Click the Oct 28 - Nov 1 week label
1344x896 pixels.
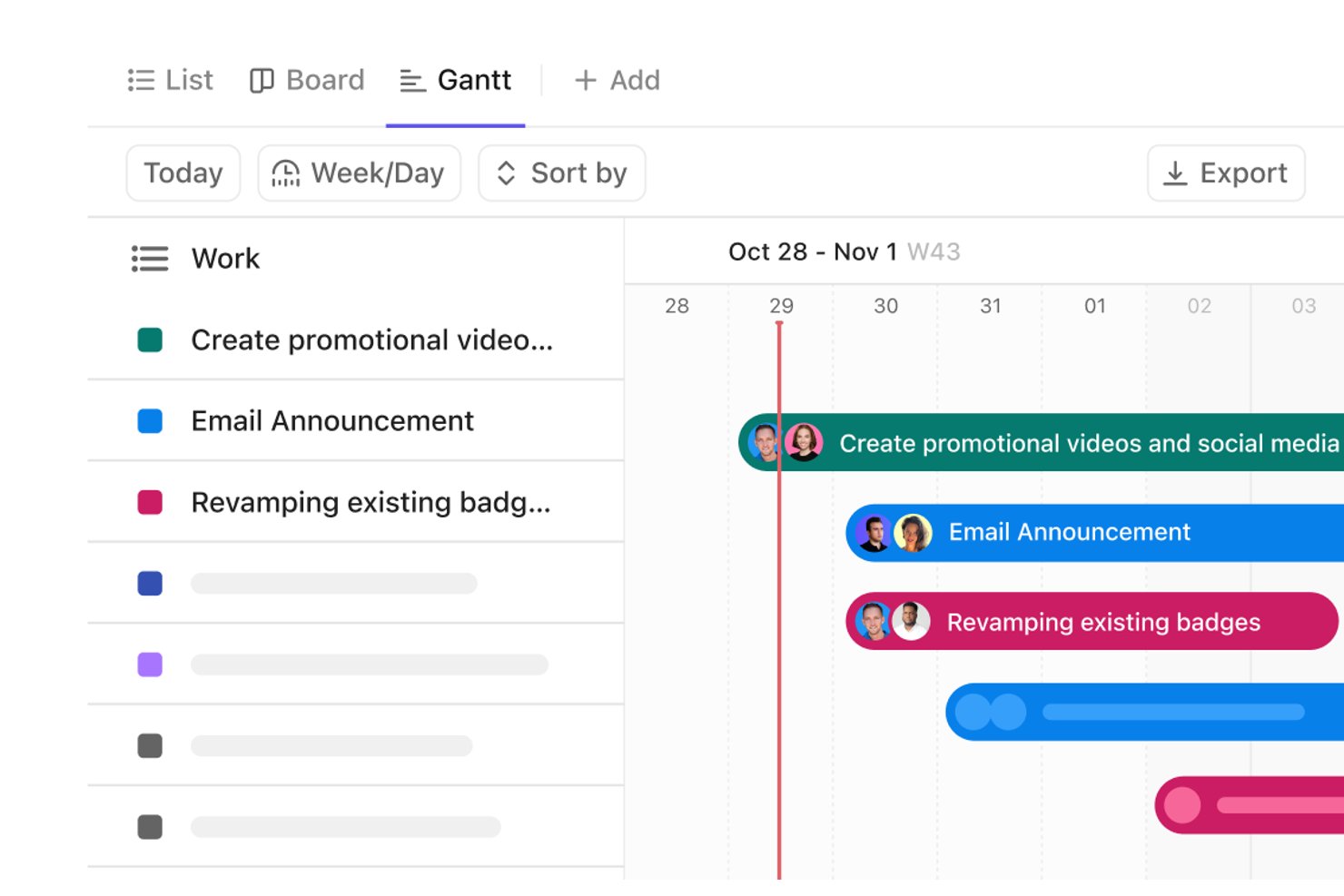coord(813,251)
